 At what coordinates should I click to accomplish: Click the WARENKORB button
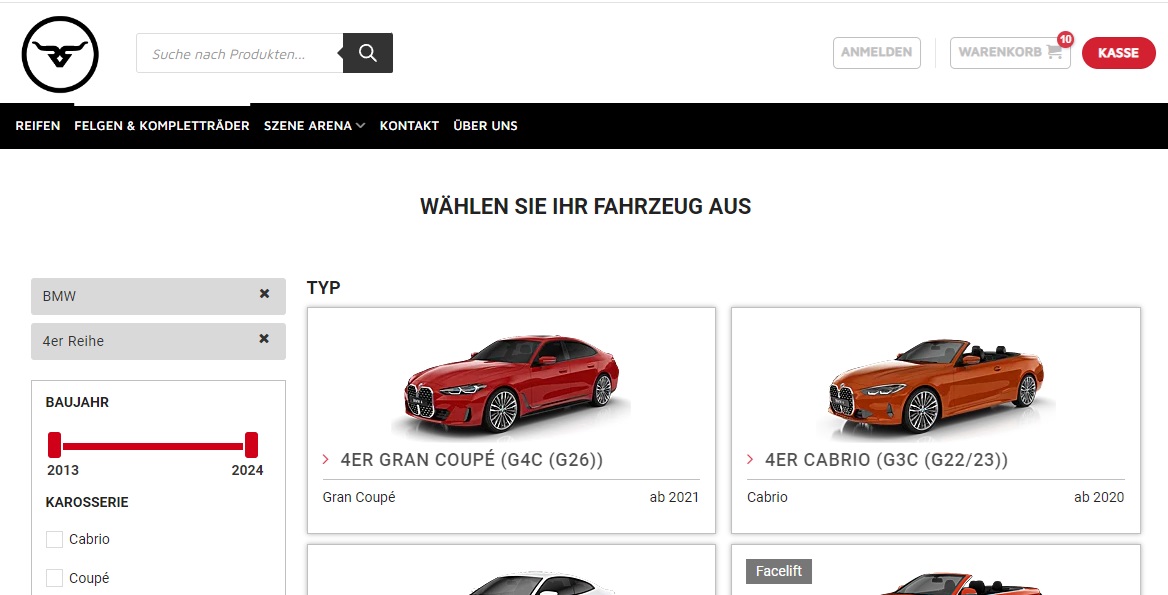pyautogui.click(x=1010, y=53)
